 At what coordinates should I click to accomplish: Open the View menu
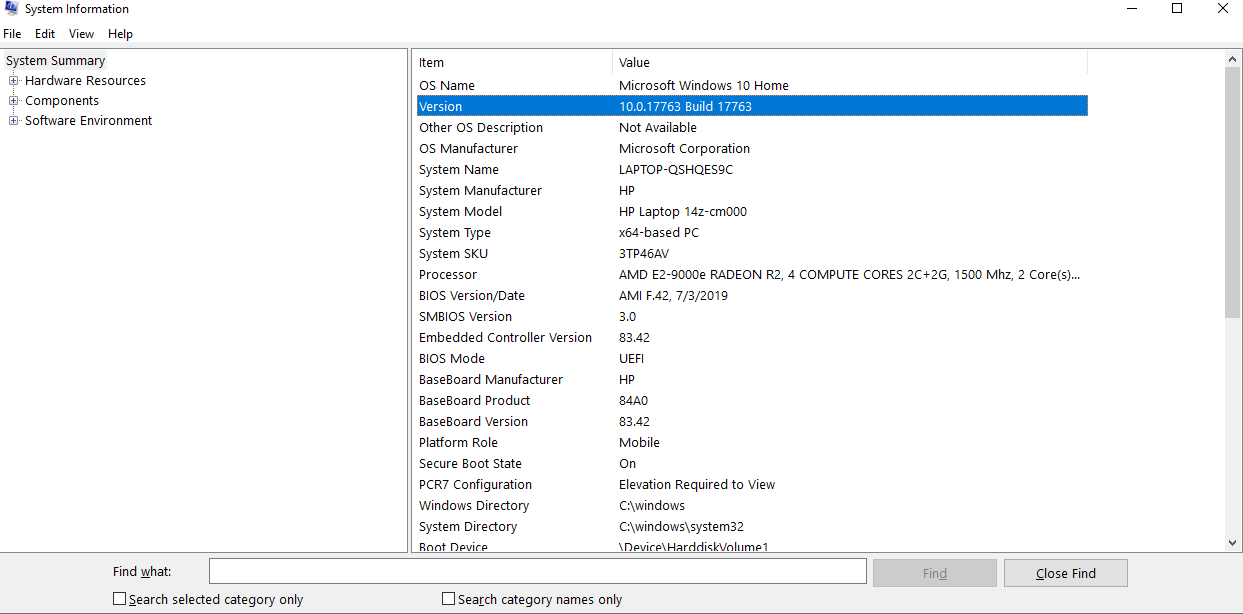point(81,33)
